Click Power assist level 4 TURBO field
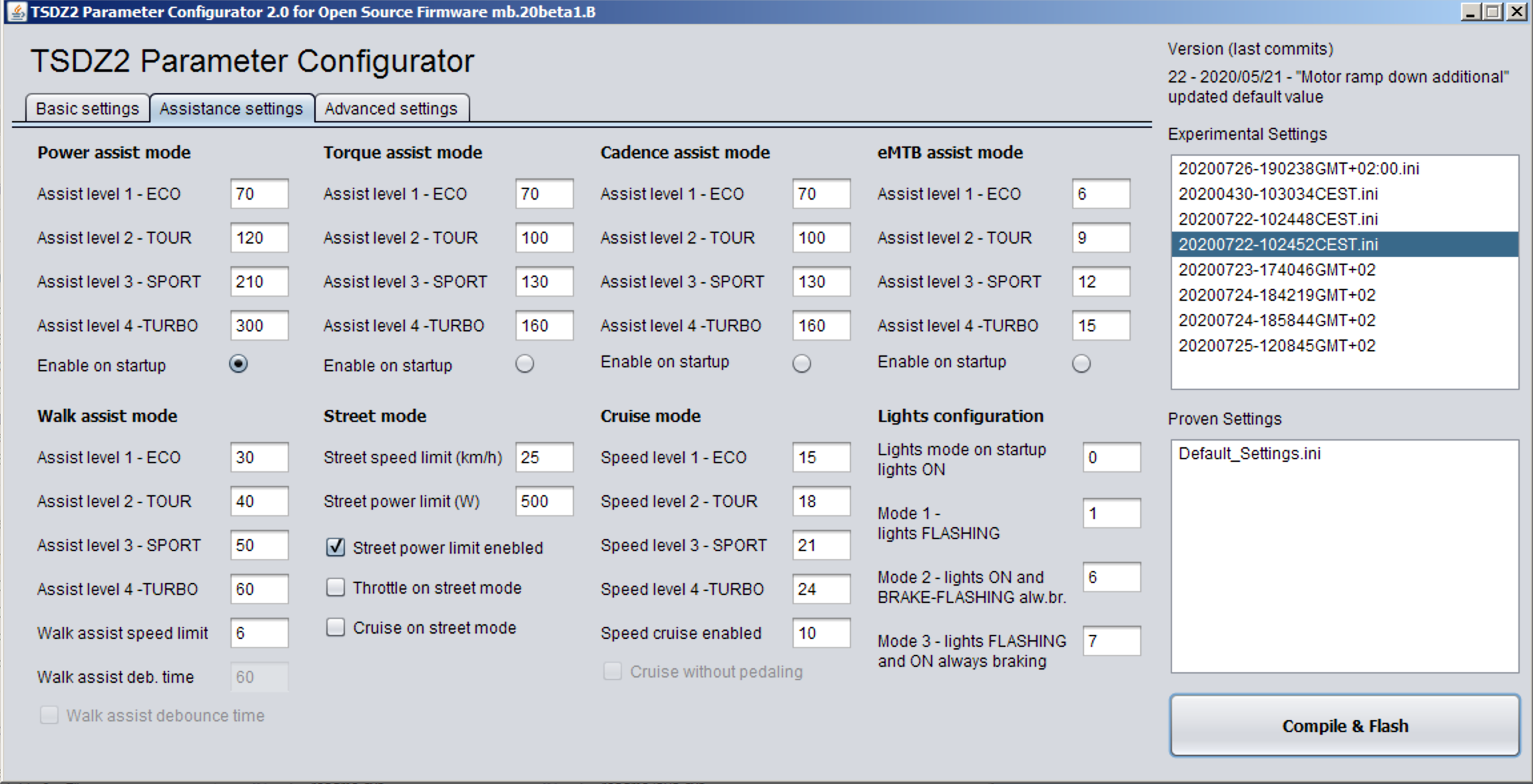1533x784 pixels. click(x=260, y=325)
